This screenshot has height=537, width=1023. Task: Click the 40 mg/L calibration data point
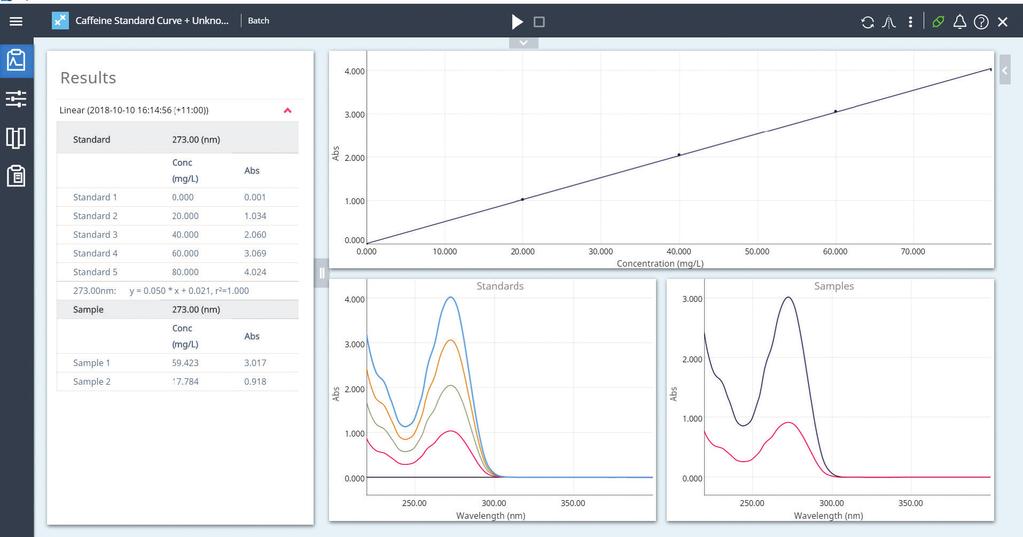point(679,155)
